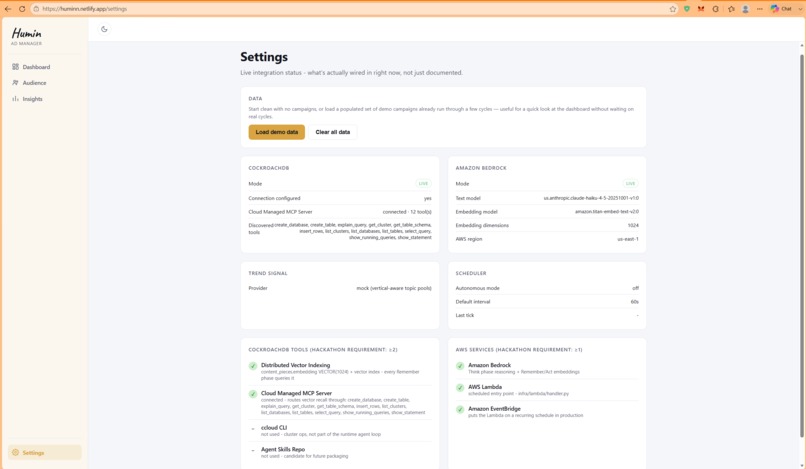Click the Connection configured 'yes' value
Image resolution: width=806 pixels, height=469 pixels.
coord(428,198)
